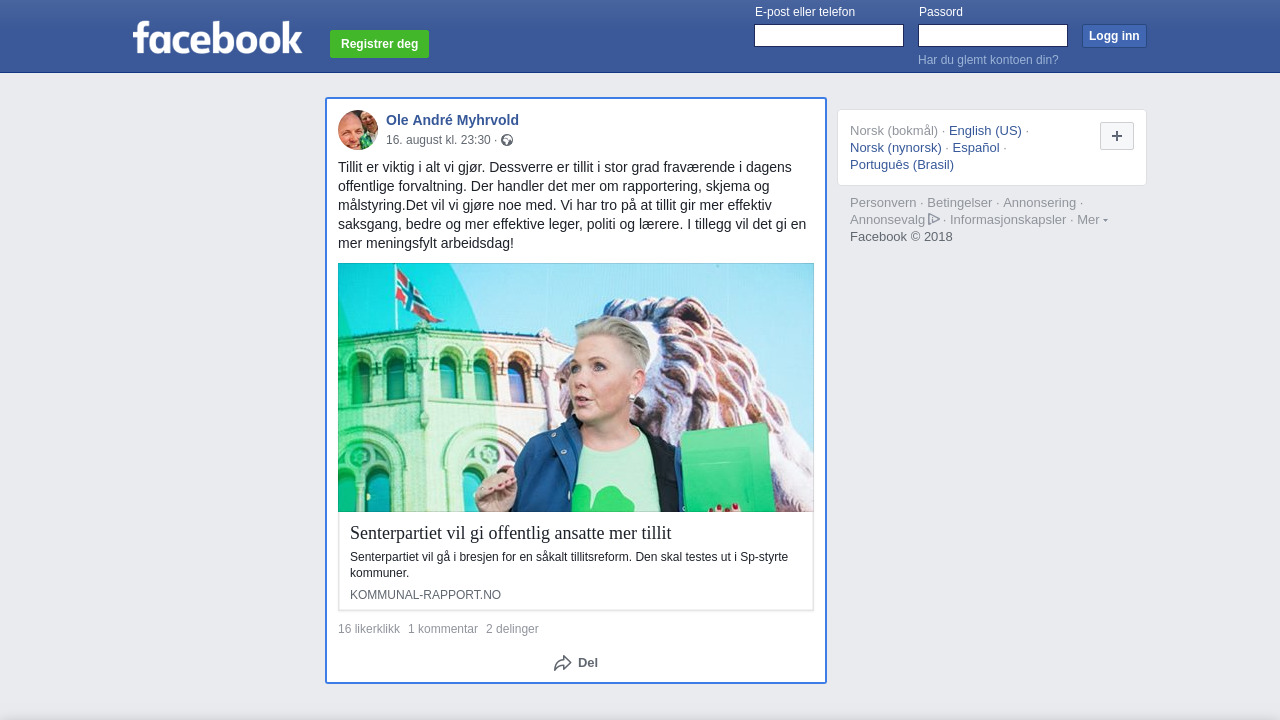Open the 16. august kl. 23:30 timestamp
The width and height of the screenshot is (1280, 720).
438,140
